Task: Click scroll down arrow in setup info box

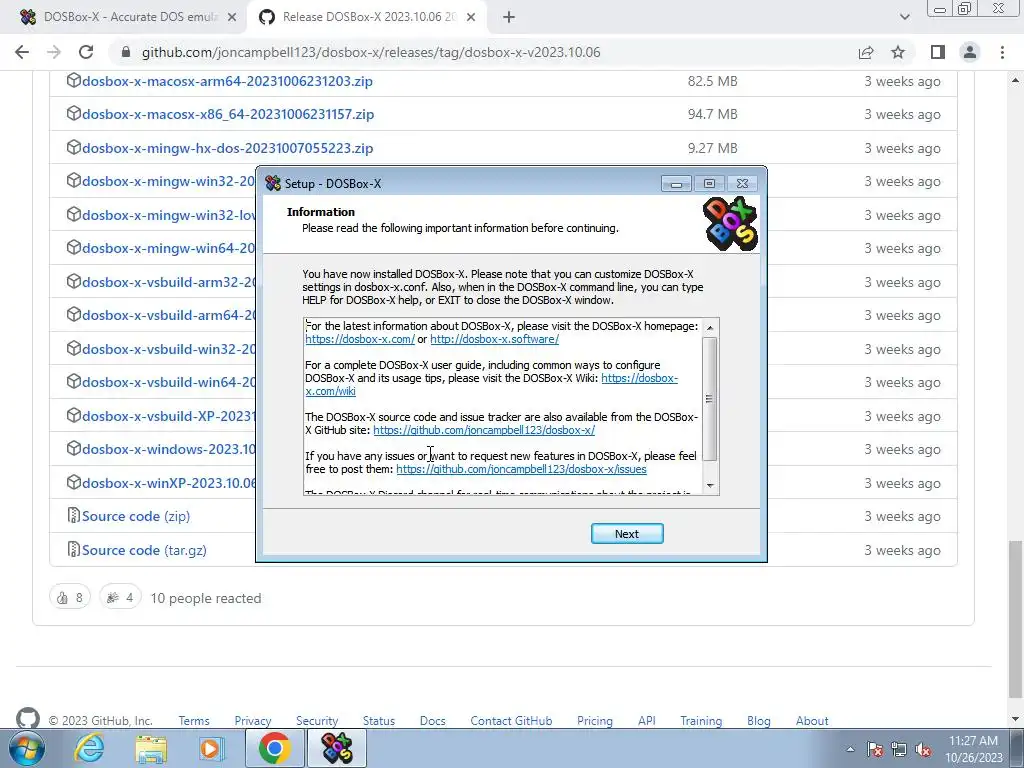Action: point(710,486)
